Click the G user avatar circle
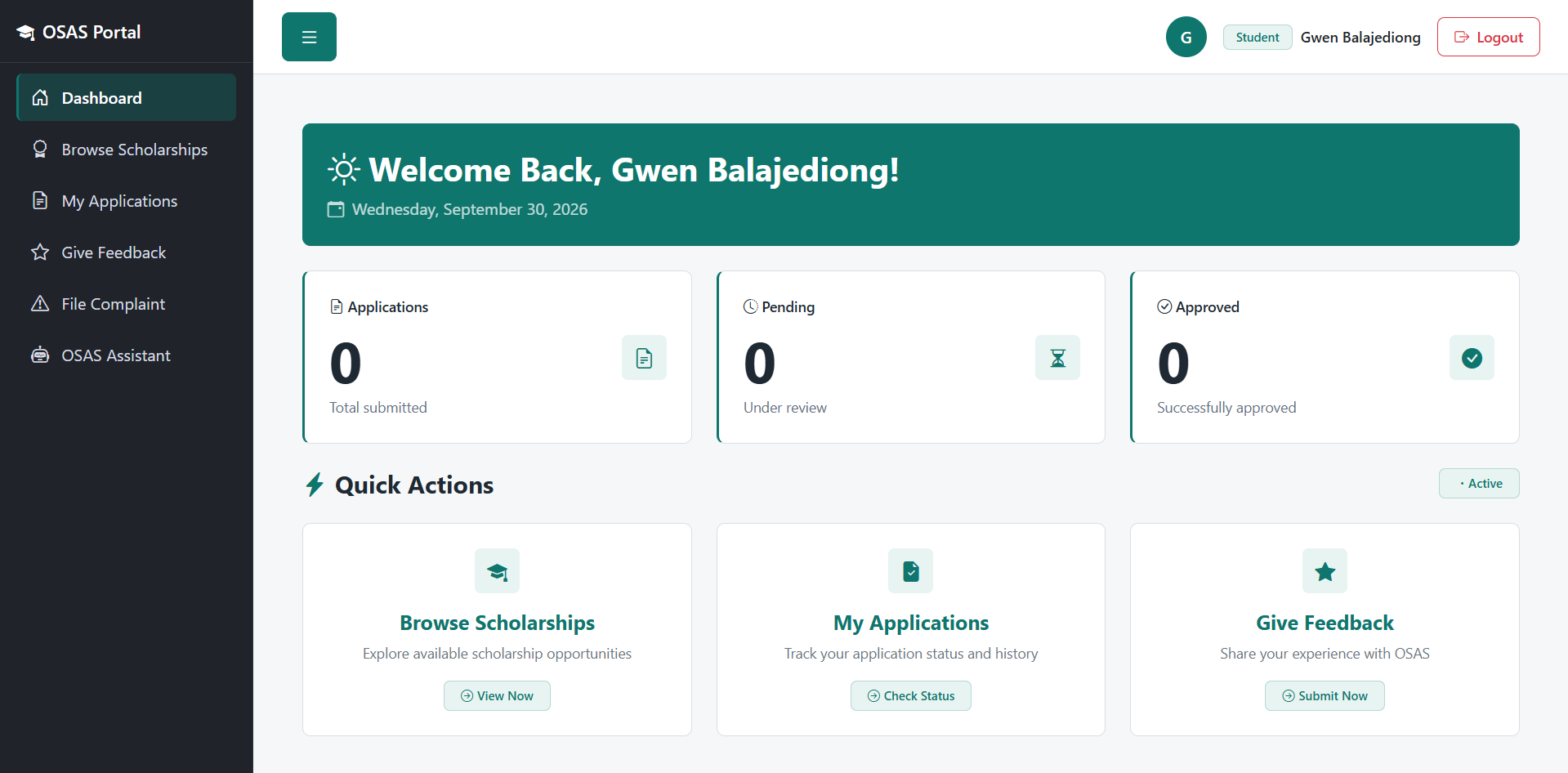1568x773 pixels. tap(1186, 37)
